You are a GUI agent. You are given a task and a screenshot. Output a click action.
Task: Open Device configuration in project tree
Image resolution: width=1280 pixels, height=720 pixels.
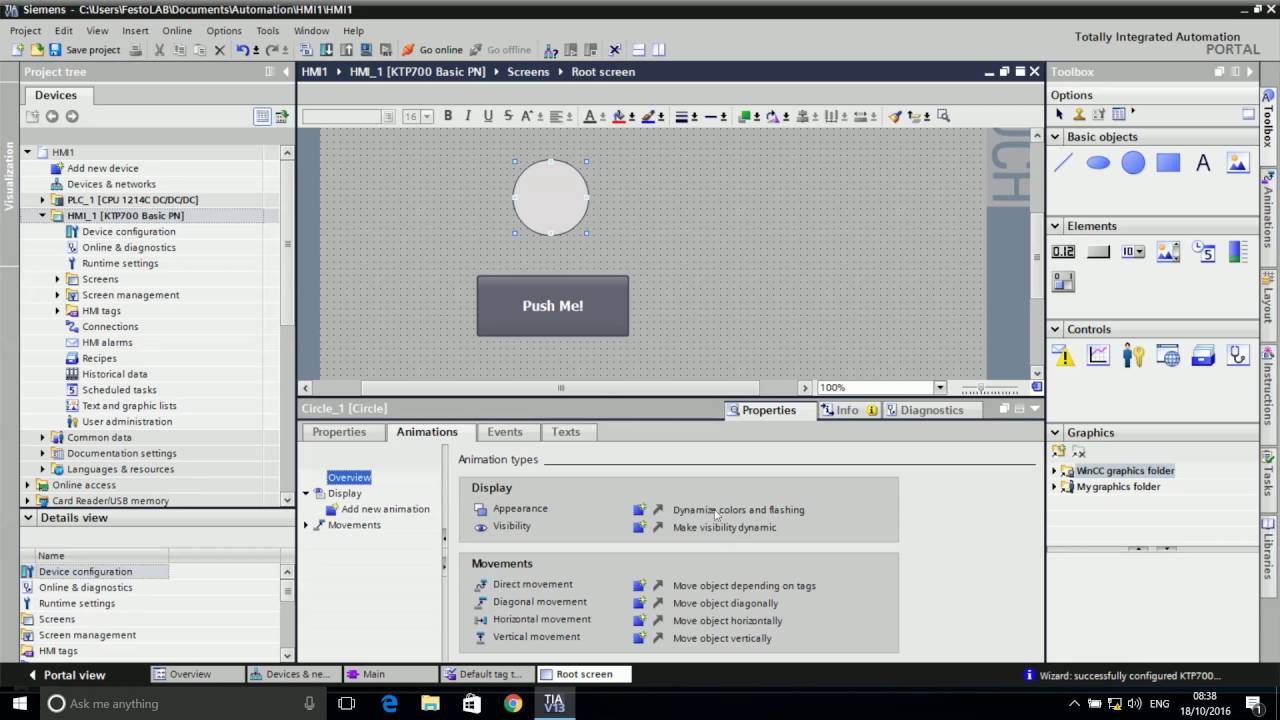pos(128,232)
